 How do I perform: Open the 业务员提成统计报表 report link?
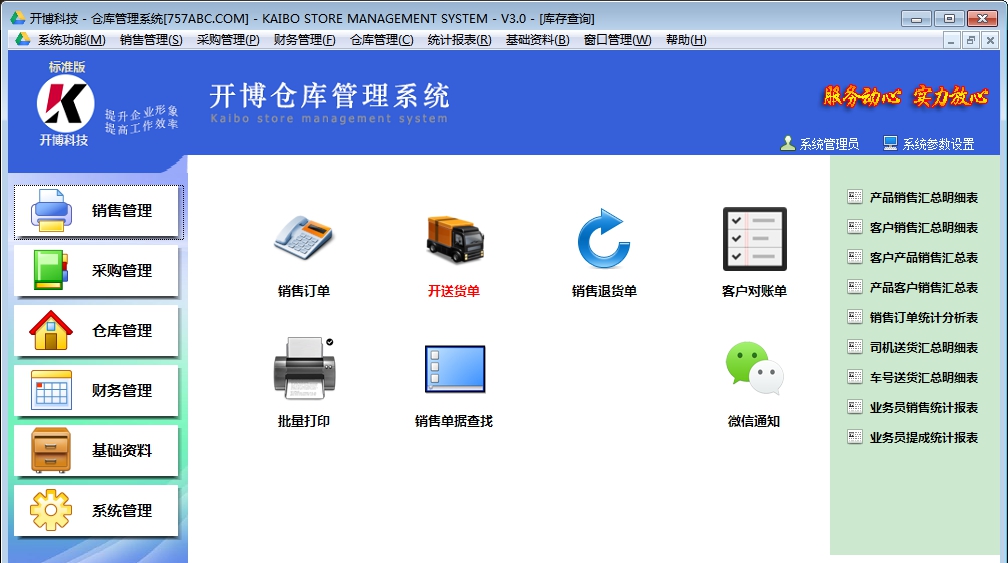(x=924, y=438)
